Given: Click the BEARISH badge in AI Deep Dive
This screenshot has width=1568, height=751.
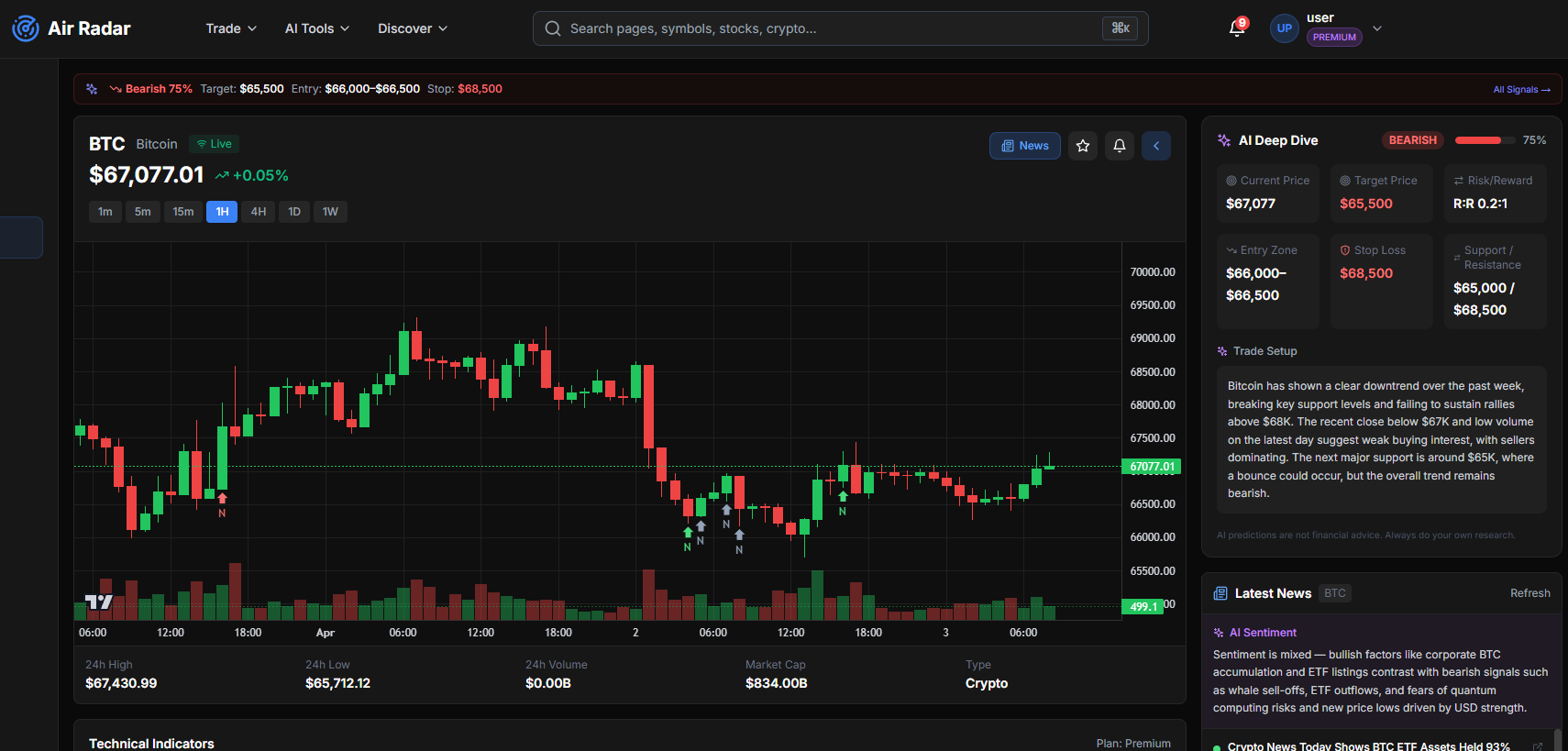Looking at the screenshot, I should point(1412,140).
